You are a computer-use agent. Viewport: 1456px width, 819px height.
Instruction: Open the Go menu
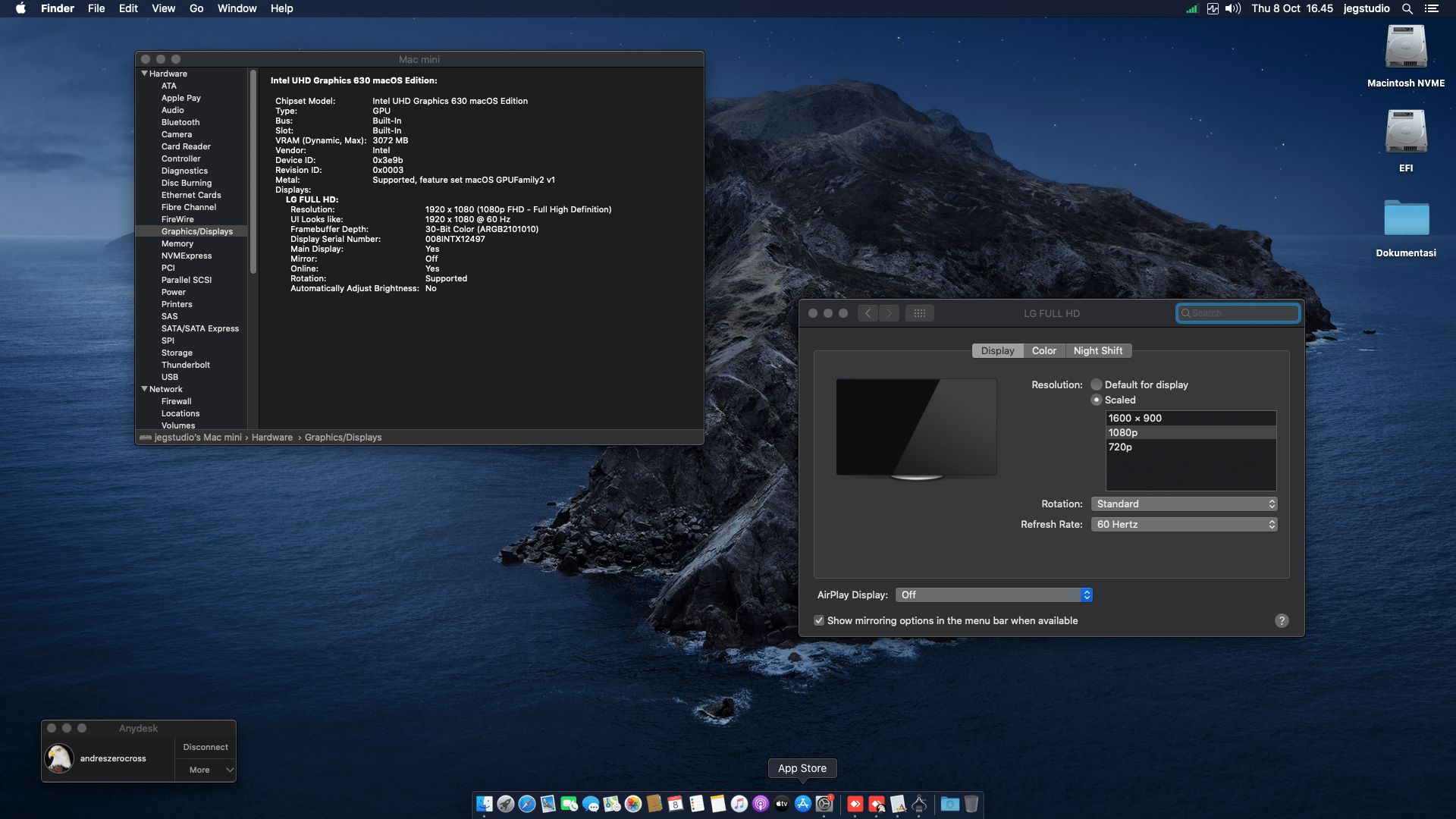coord(196,8)
